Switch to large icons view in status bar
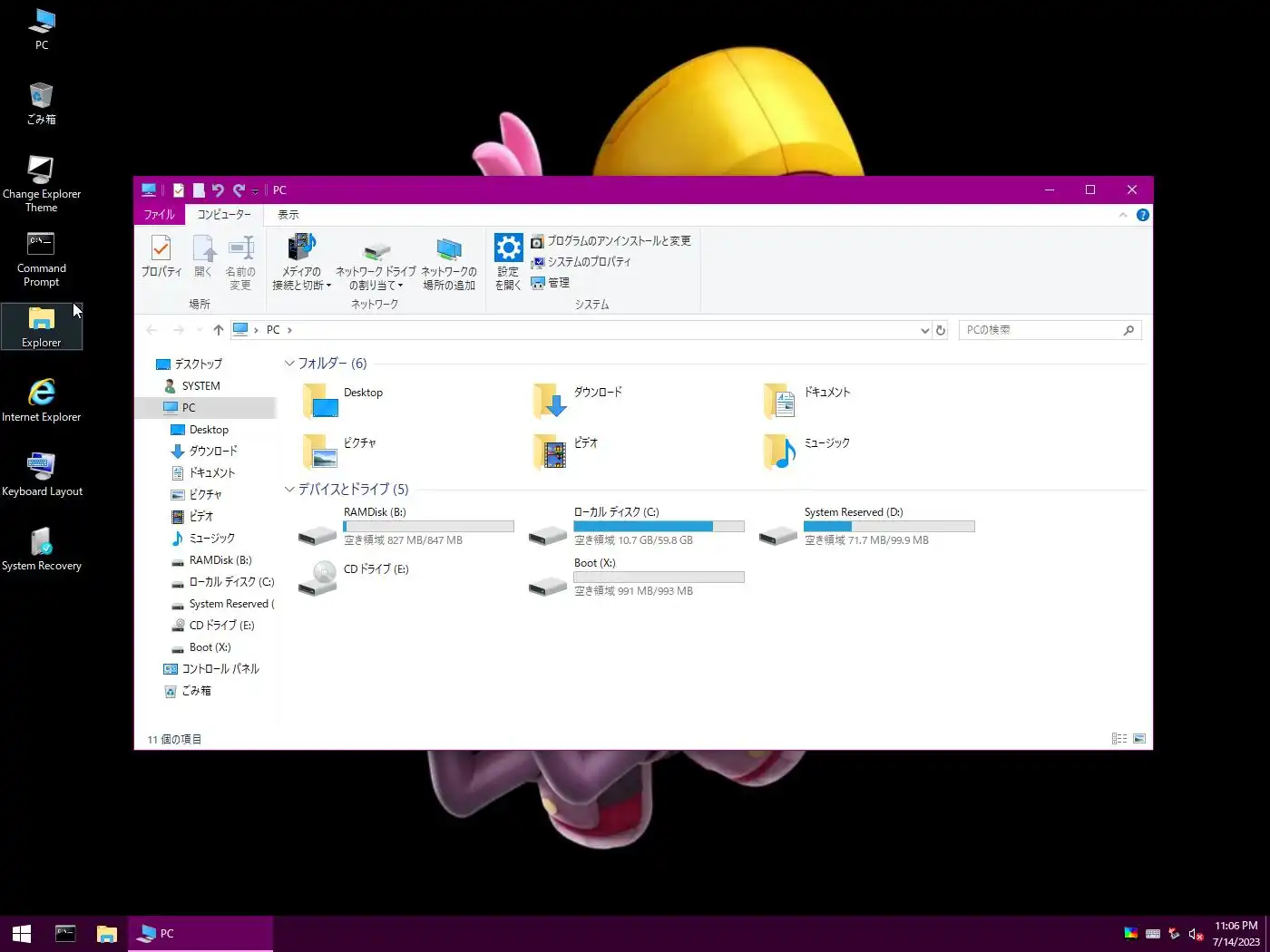Image resolution: width=1270 pixels, height=952 pixels. 1139,740
